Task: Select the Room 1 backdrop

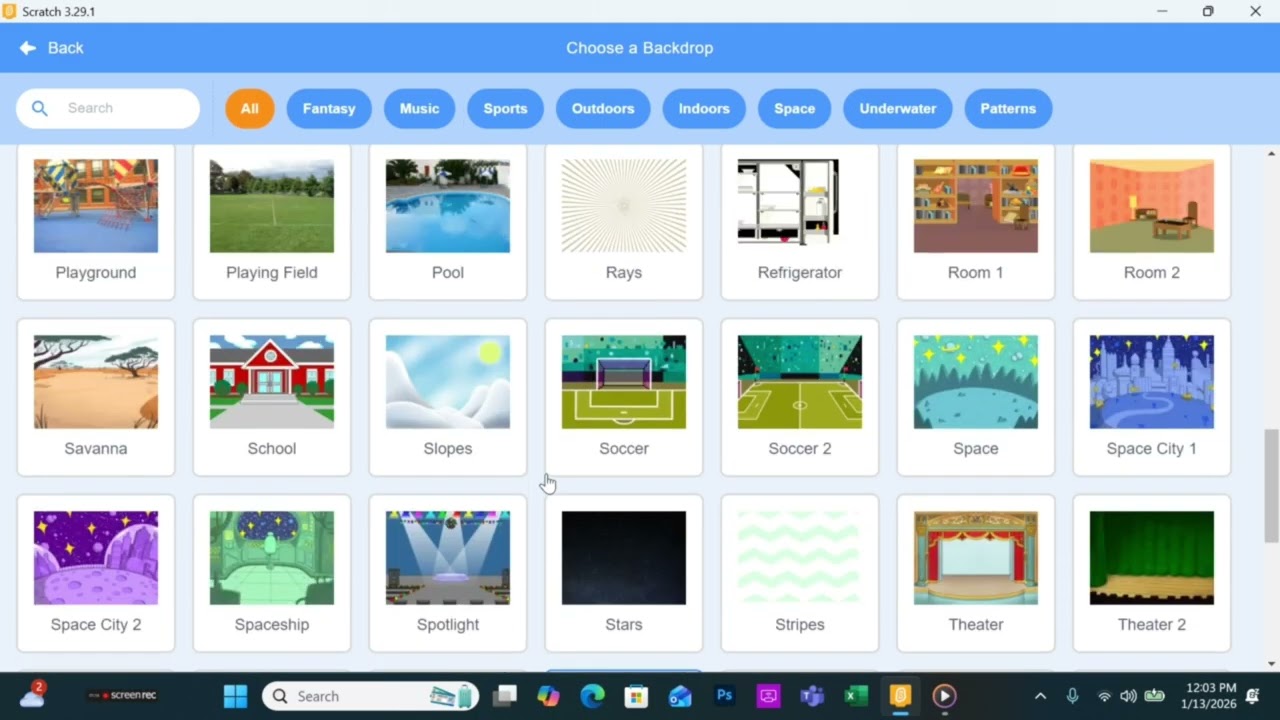Action: pyautogui.click(x=976, y=221)
